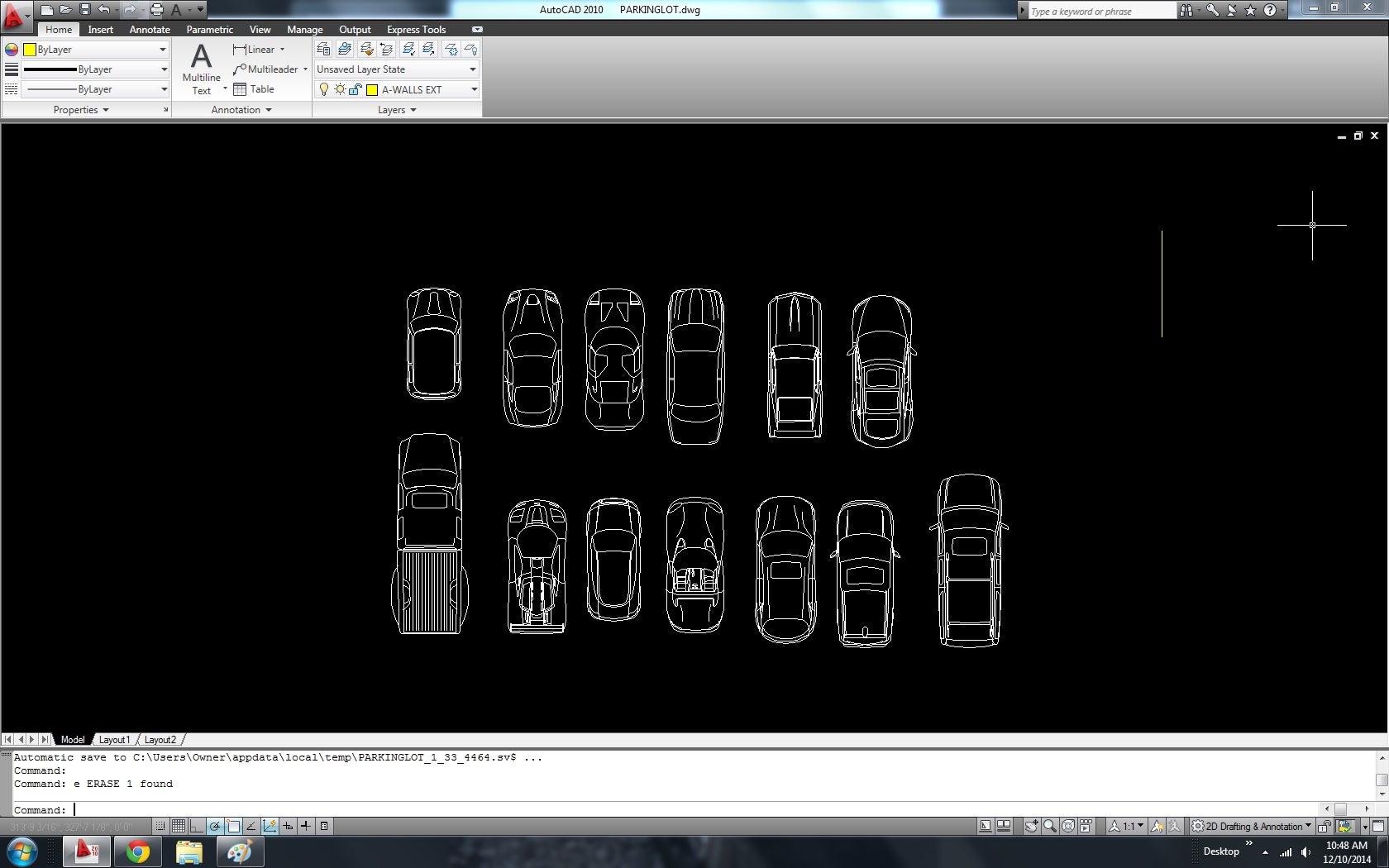This screenshot has height=868, width=1389.
Task: Open Communication Center satellite icon
Action: click(x=1231, y=11)
